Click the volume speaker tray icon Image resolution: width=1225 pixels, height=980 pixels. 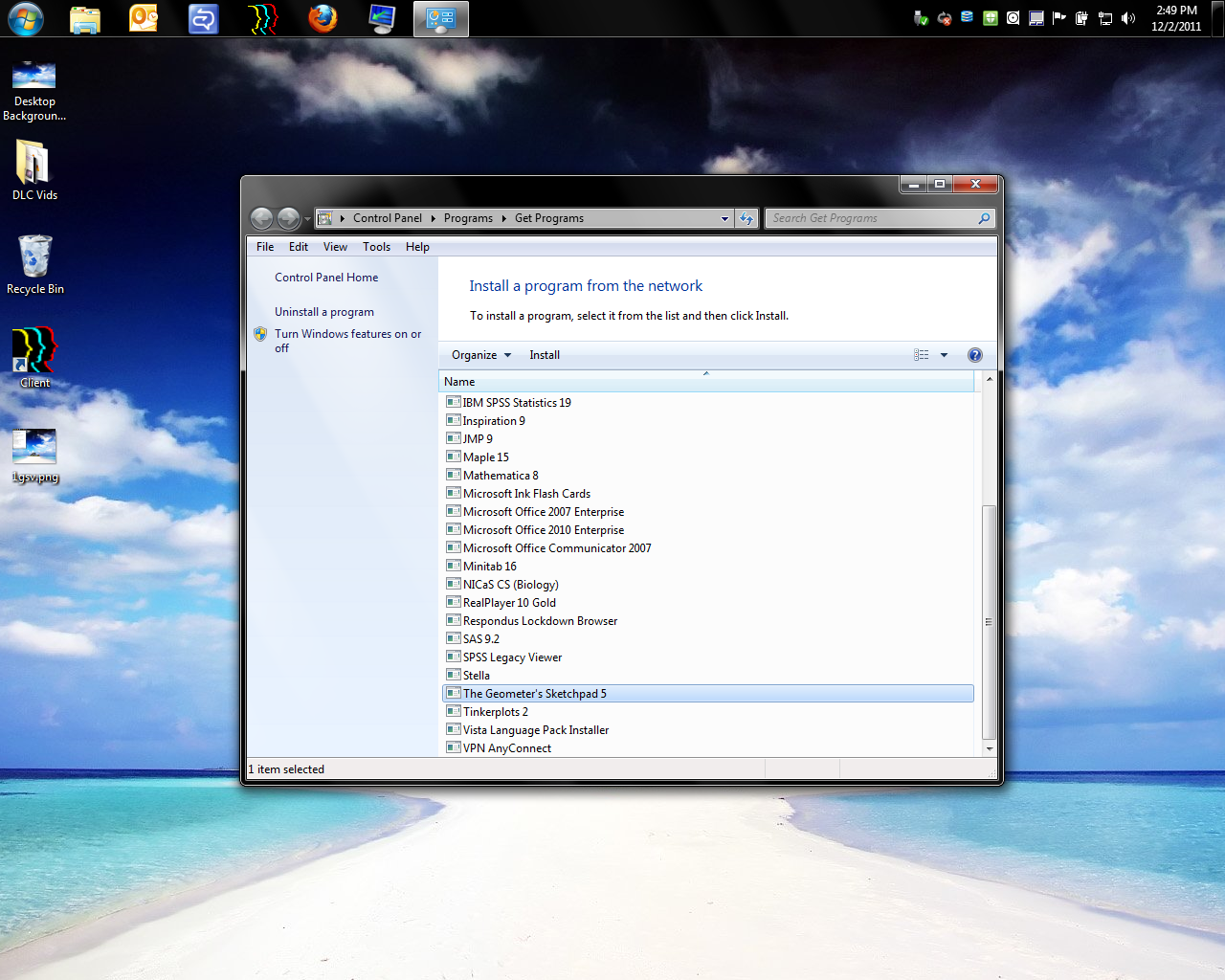1128,18
